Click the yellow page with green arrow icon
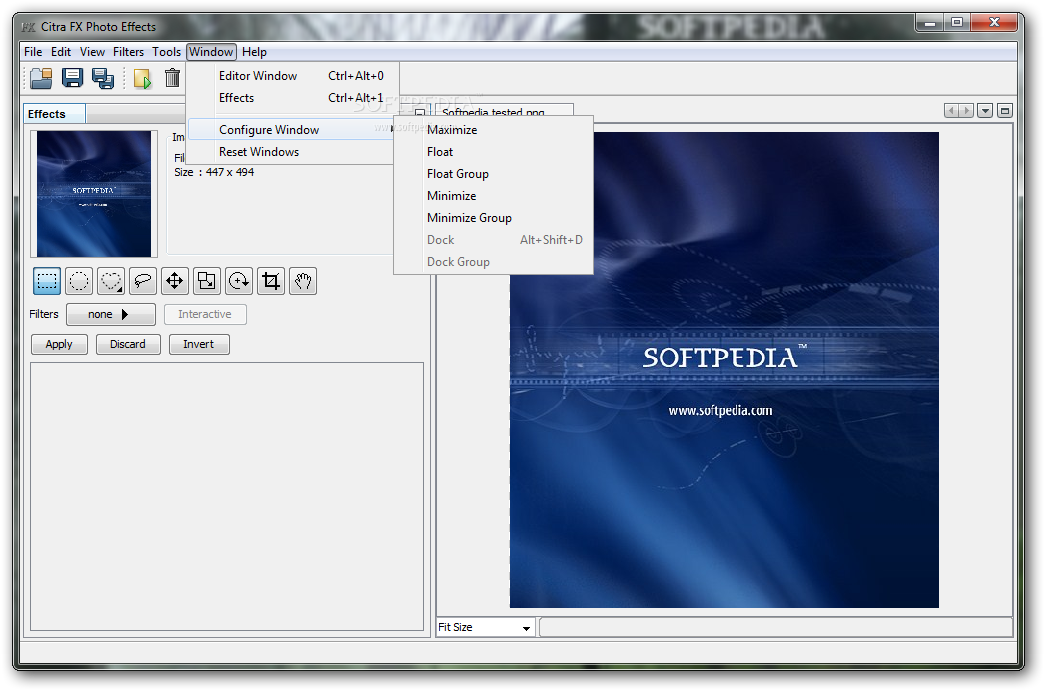This screenshot has width=1045, height=691. [x=142, y=79]
